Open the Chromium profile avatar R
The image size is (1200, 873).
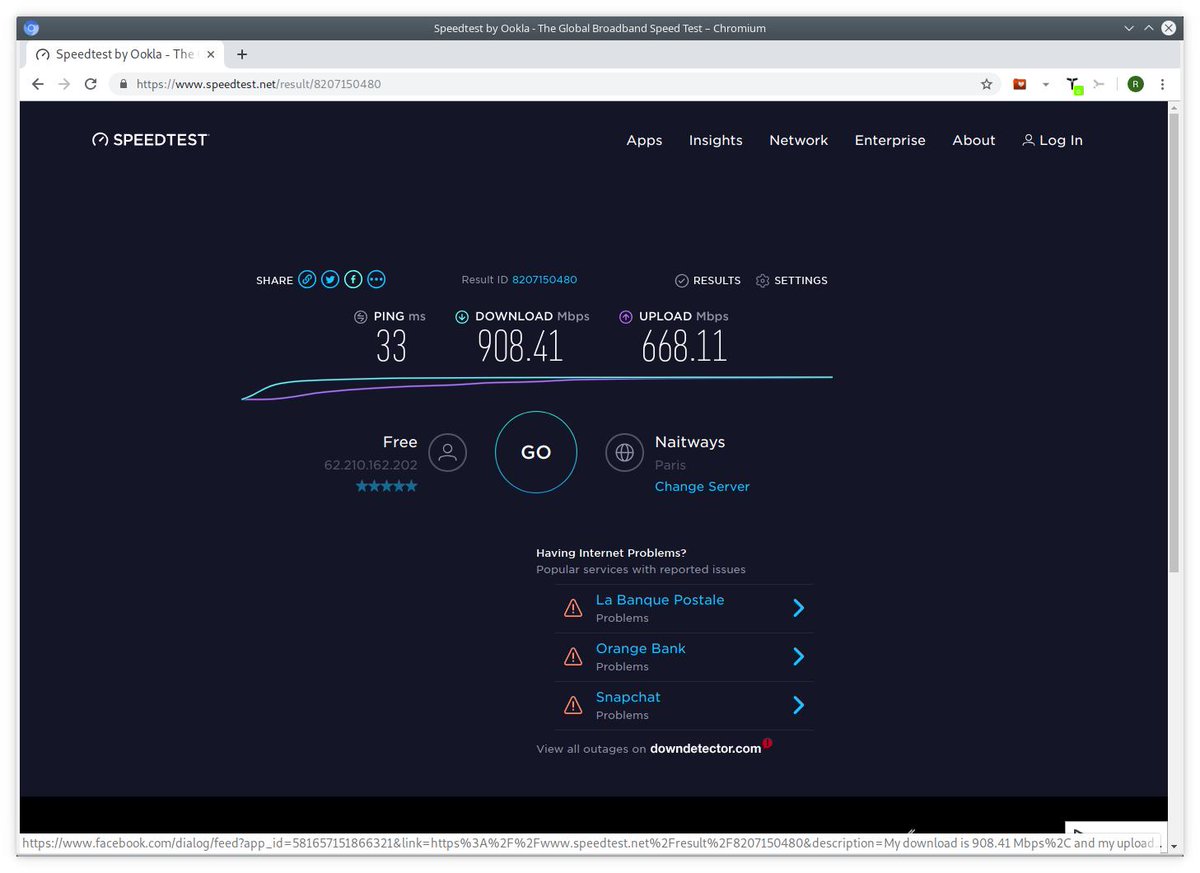[1135, 84]
